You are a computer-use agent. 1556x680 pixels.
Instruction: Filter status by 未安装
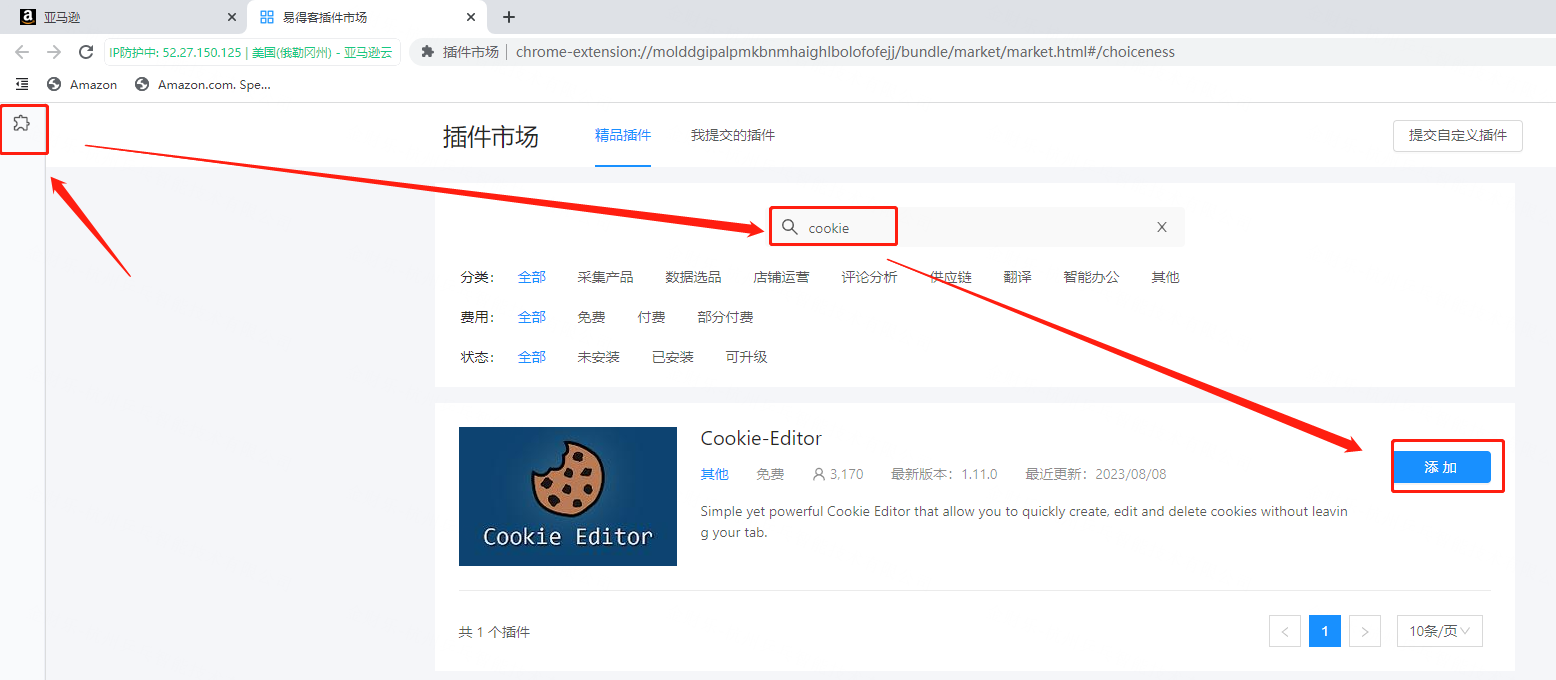[598, 357]
